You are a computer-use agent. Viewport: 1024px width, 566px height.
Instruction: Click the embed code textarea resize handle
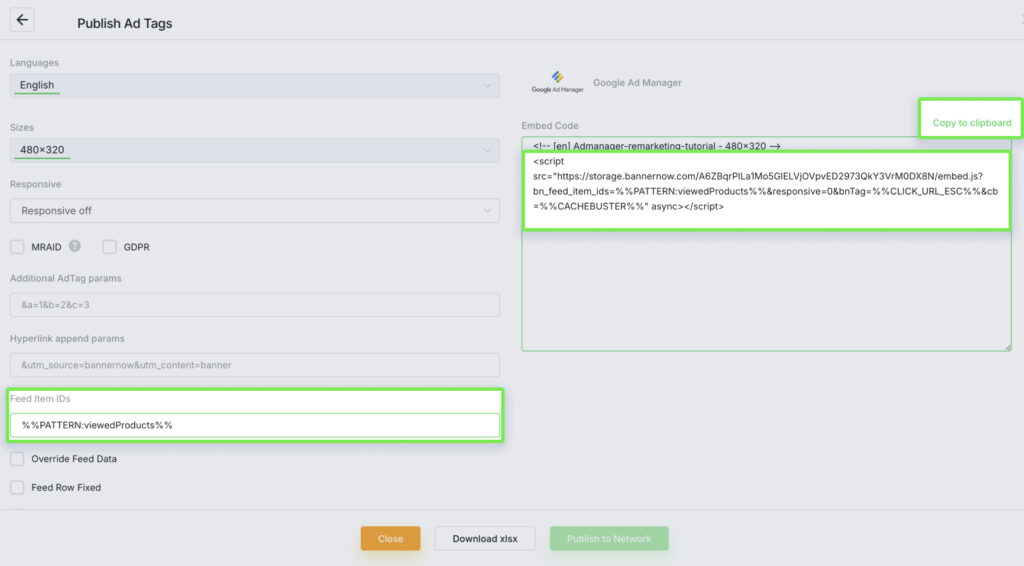pos(1008,347)
